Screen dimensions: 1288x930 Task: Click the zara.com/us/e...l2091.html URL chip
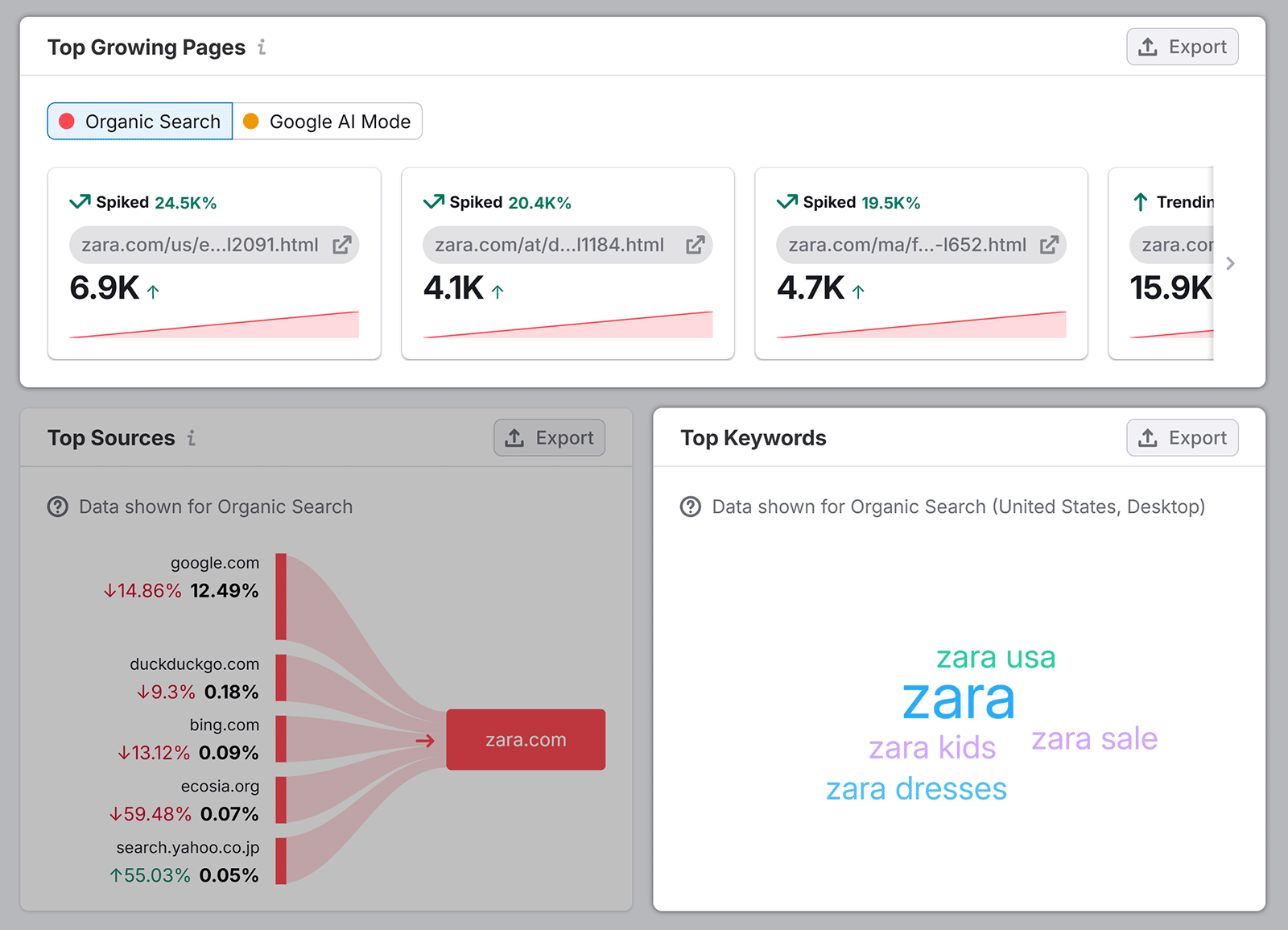(x=214, y=245)
